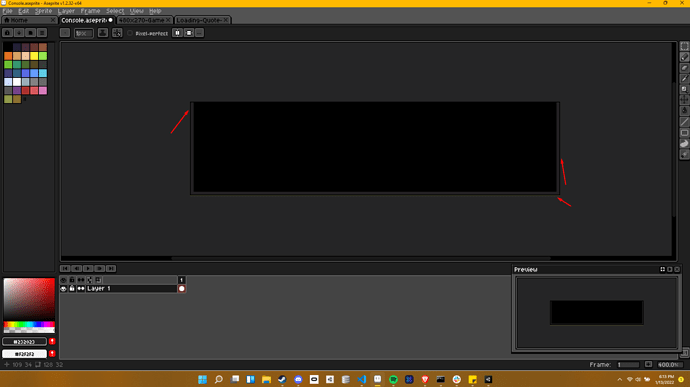The width and height of the screenshot is (690, 387).
Task: Click the foreground color warning icon
Action: coord(52,342)
